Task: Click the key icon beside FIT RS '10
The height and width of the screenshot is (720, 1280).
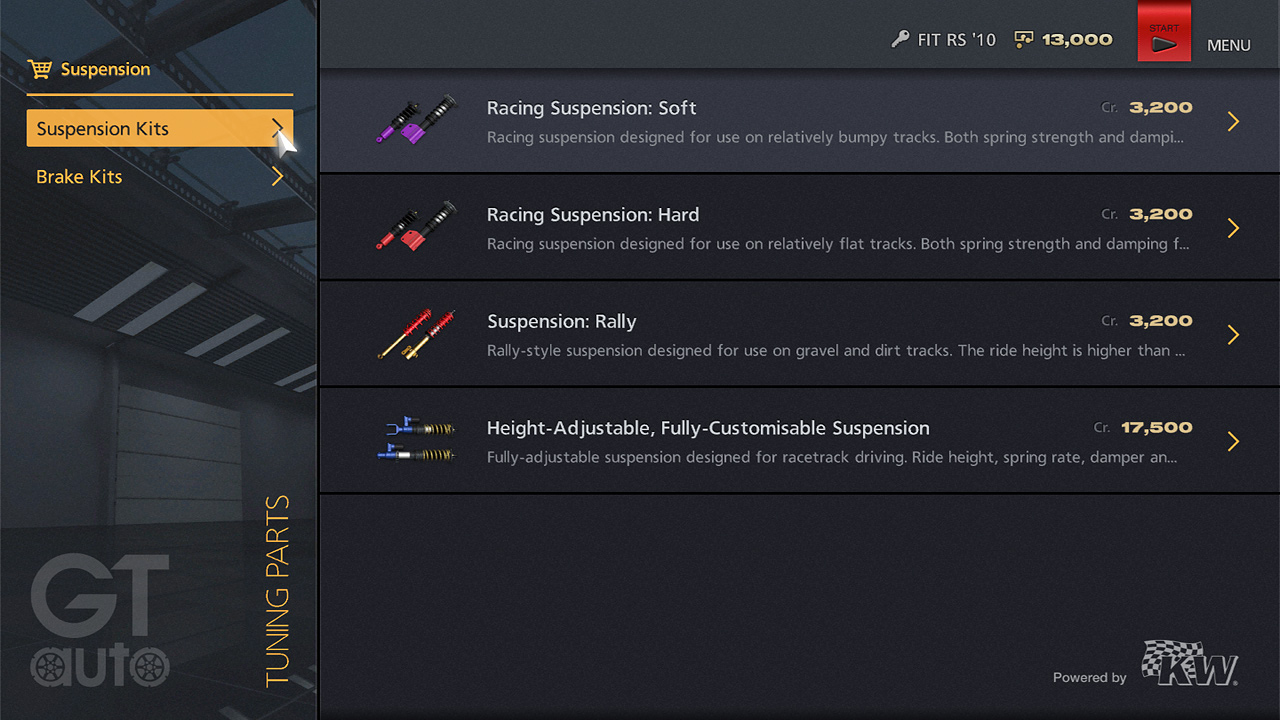Action: pyautogui.click(x=900, y=40)
